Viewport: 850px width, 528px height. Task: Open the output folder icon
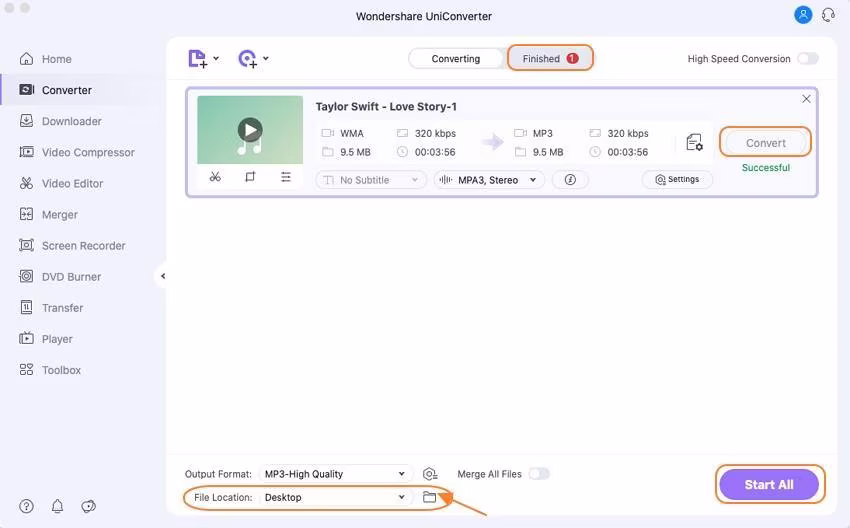pyautogui.click(x=429, y=497)
